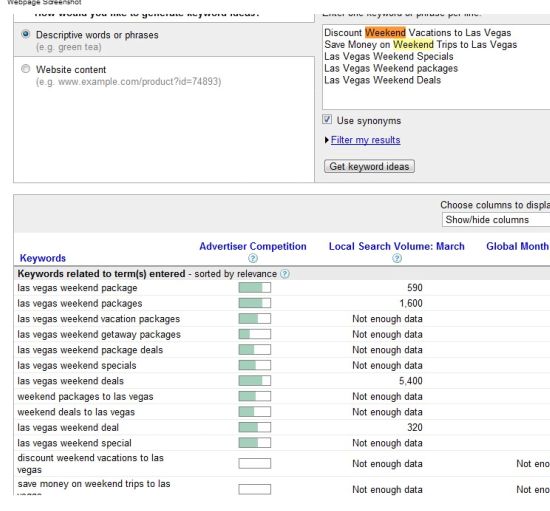Select keyword 'las vegas weekend special'

click(x=74, y=443)
